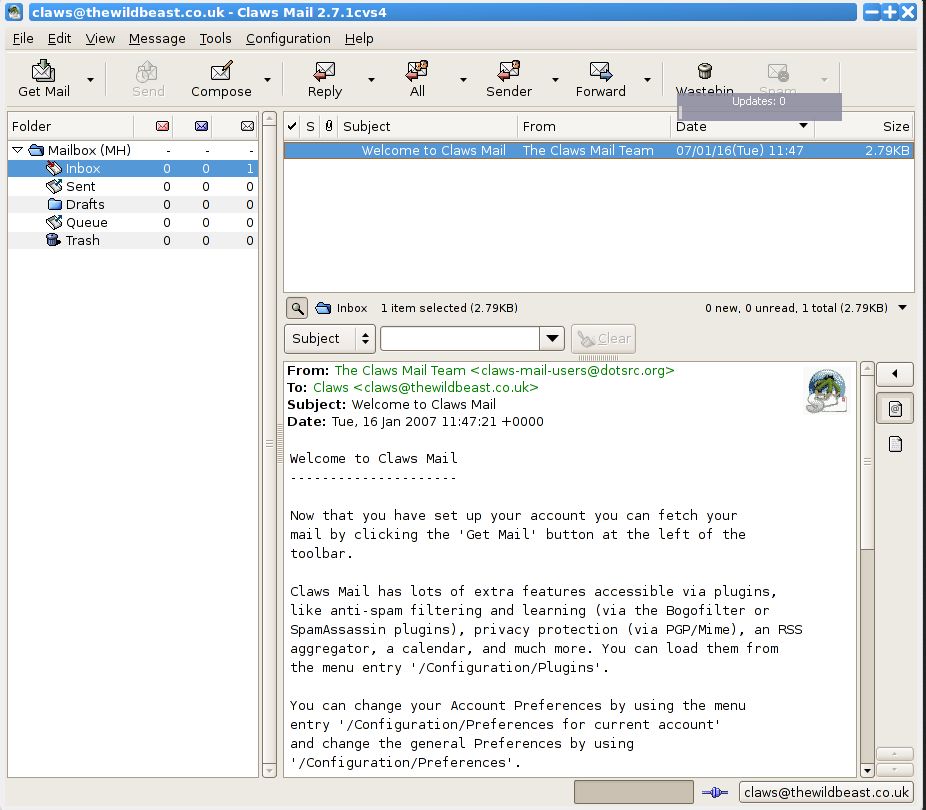926x810 pixels.
Task: Click the greyed Send toolbar icon
Action: tap(147, 79)
